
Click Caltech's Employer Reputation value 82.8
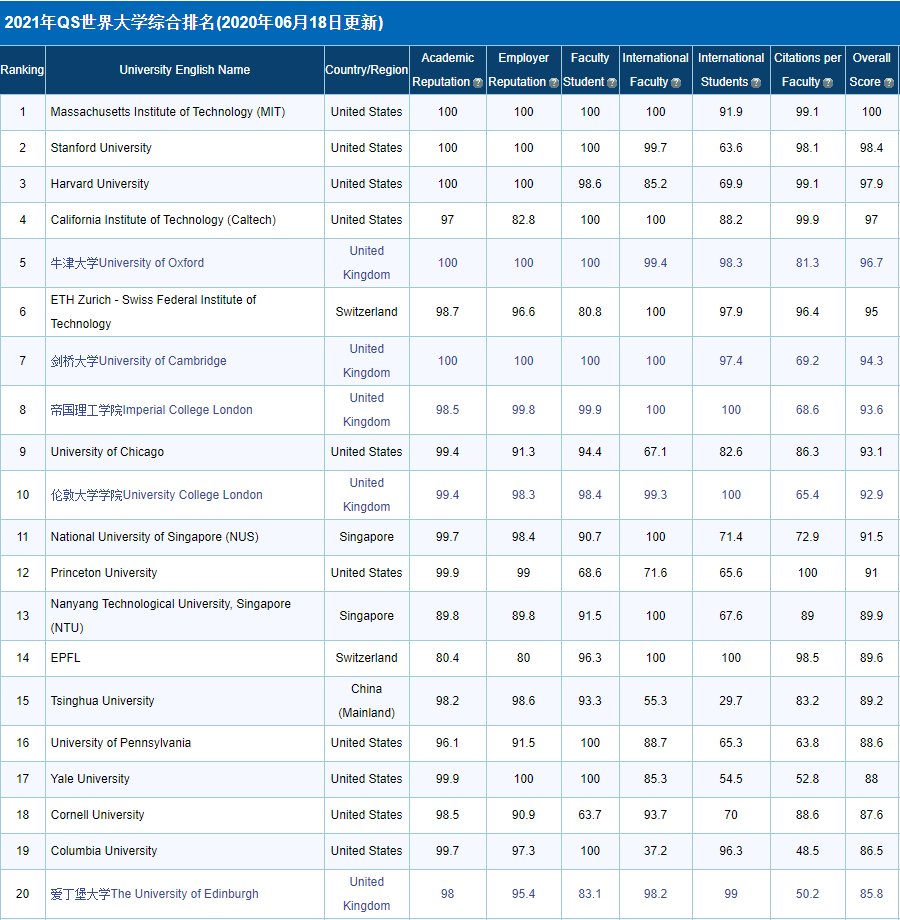point(523,220)
